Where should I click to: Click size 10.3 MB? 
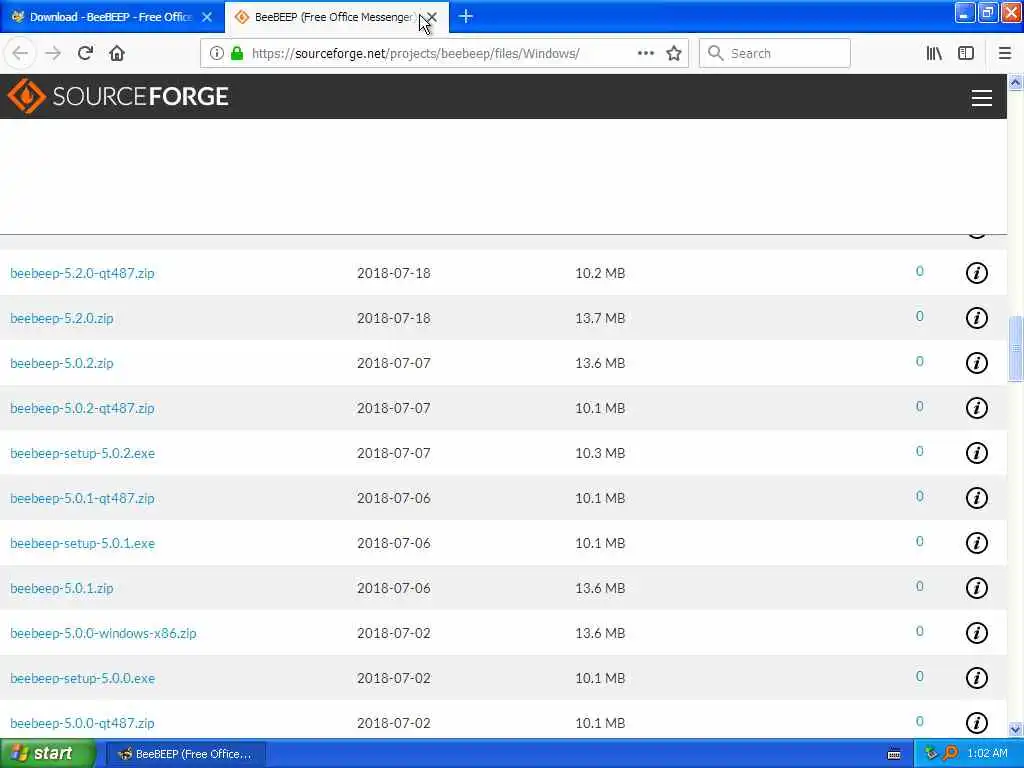[x=600, y=453]
